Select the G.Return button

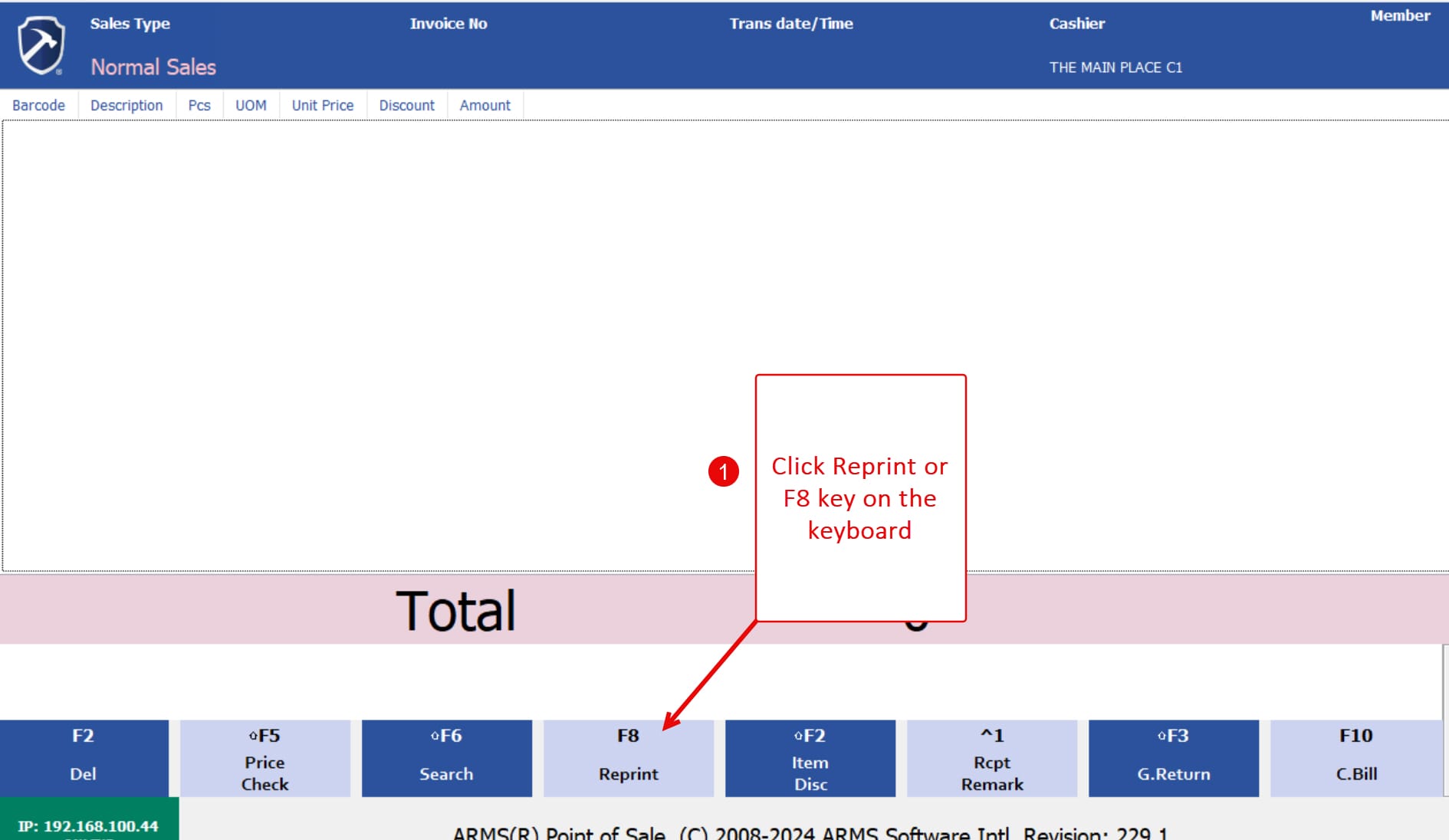point(1173,759)
